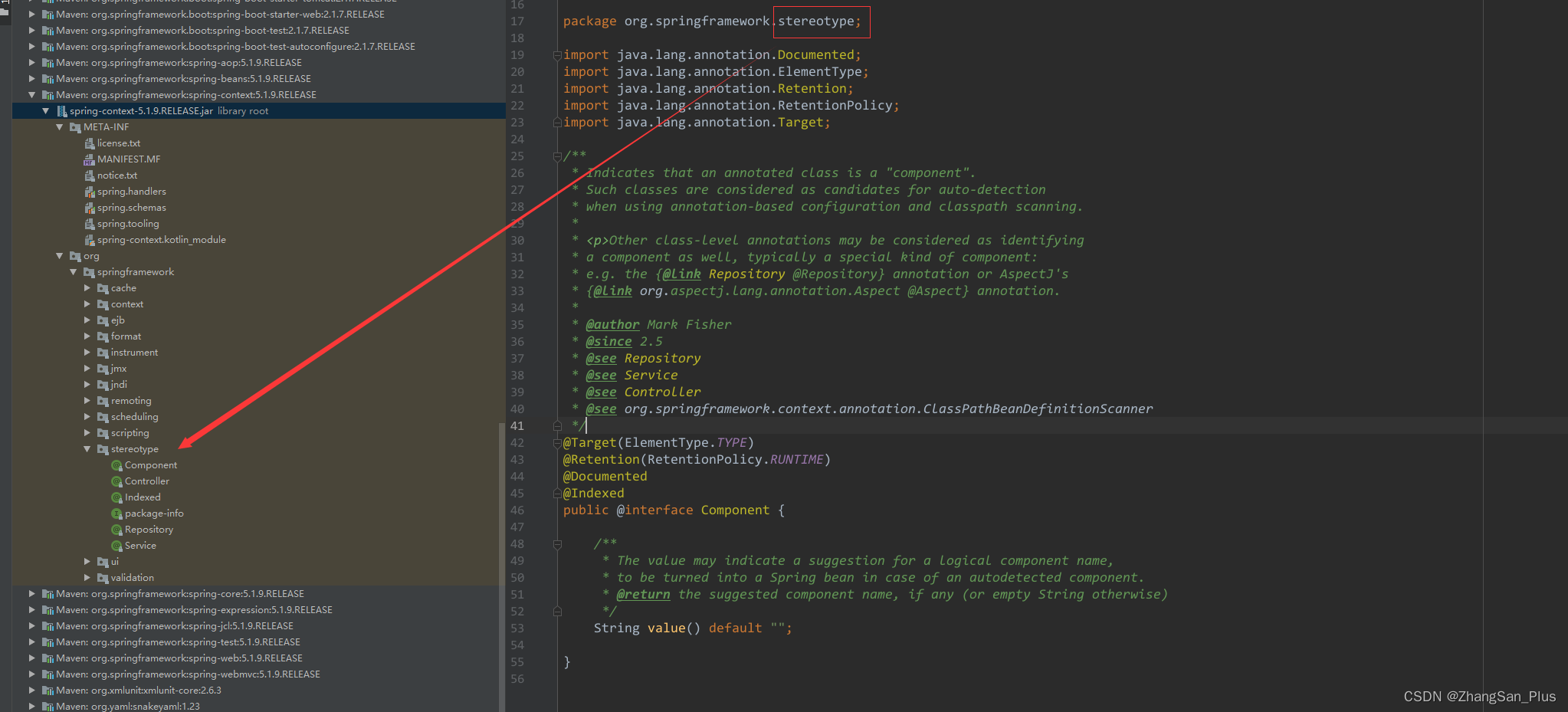Click the spring.schemas file icon
The width and height of the screenshot is (1568, 712).
point(89,208)
